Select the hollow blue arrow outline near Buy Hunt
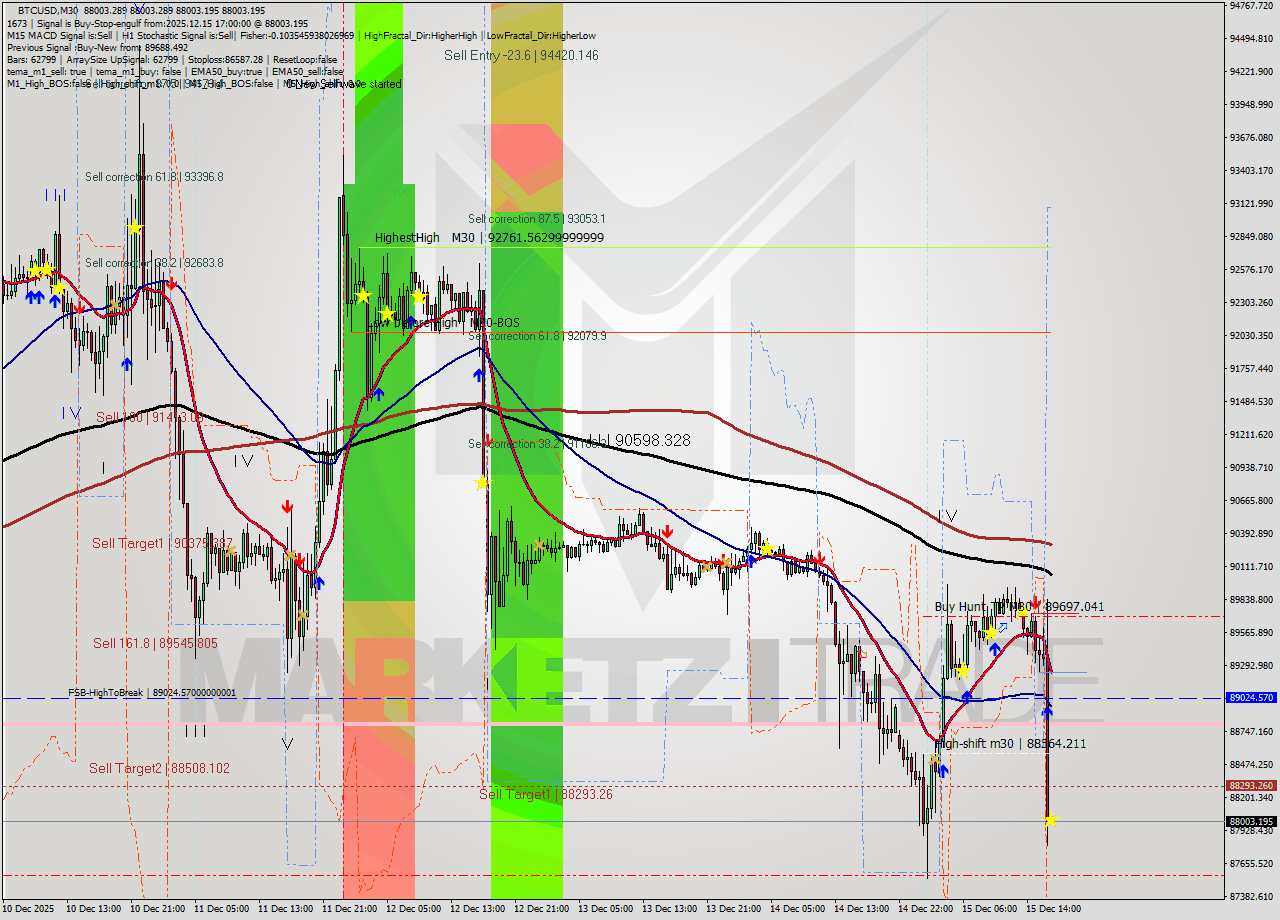The height and width of the screenshot is (920, 1280). [1003, 627]
